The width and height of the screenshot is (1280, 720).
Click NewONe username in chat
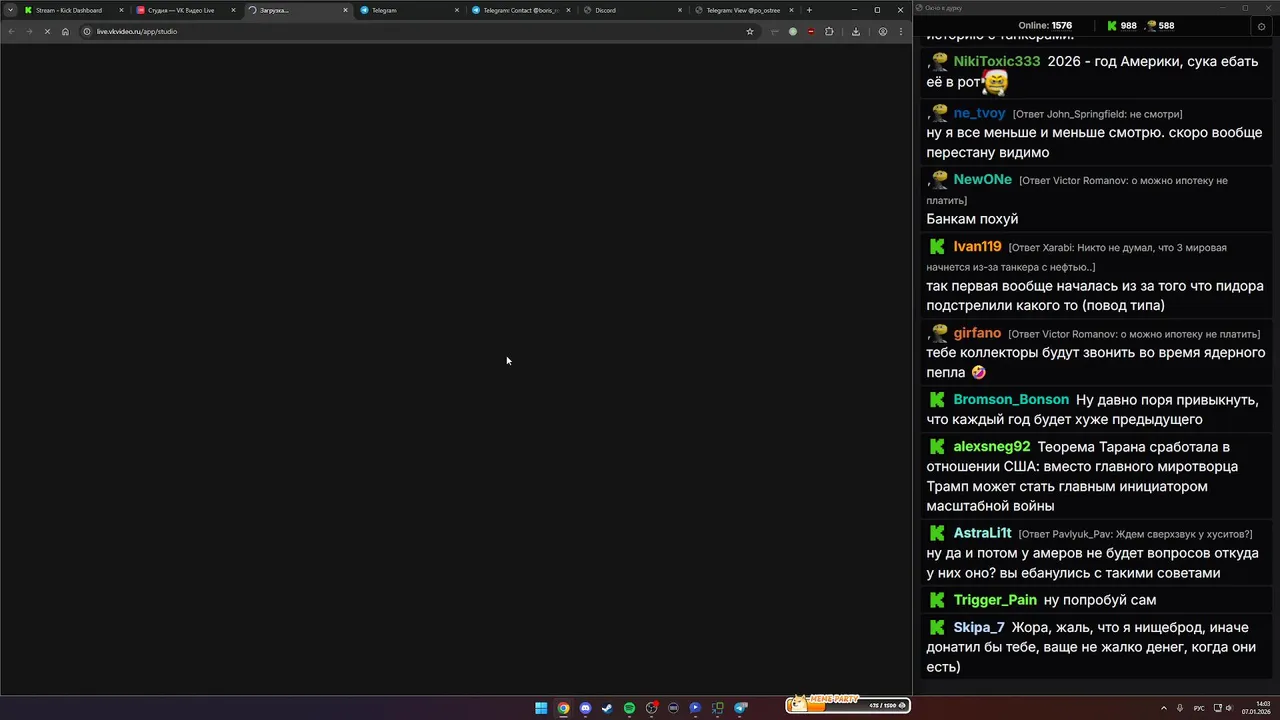pos(982,179)
